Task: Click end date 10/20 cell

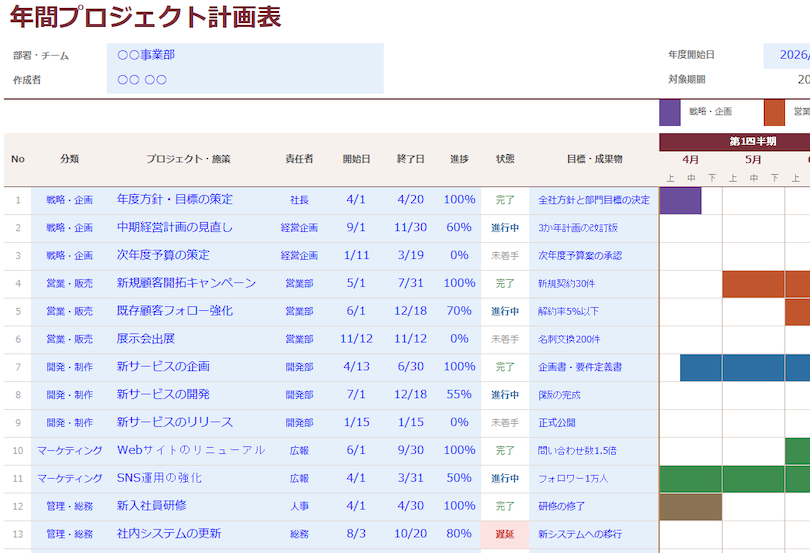Action: tap(410, 535)
